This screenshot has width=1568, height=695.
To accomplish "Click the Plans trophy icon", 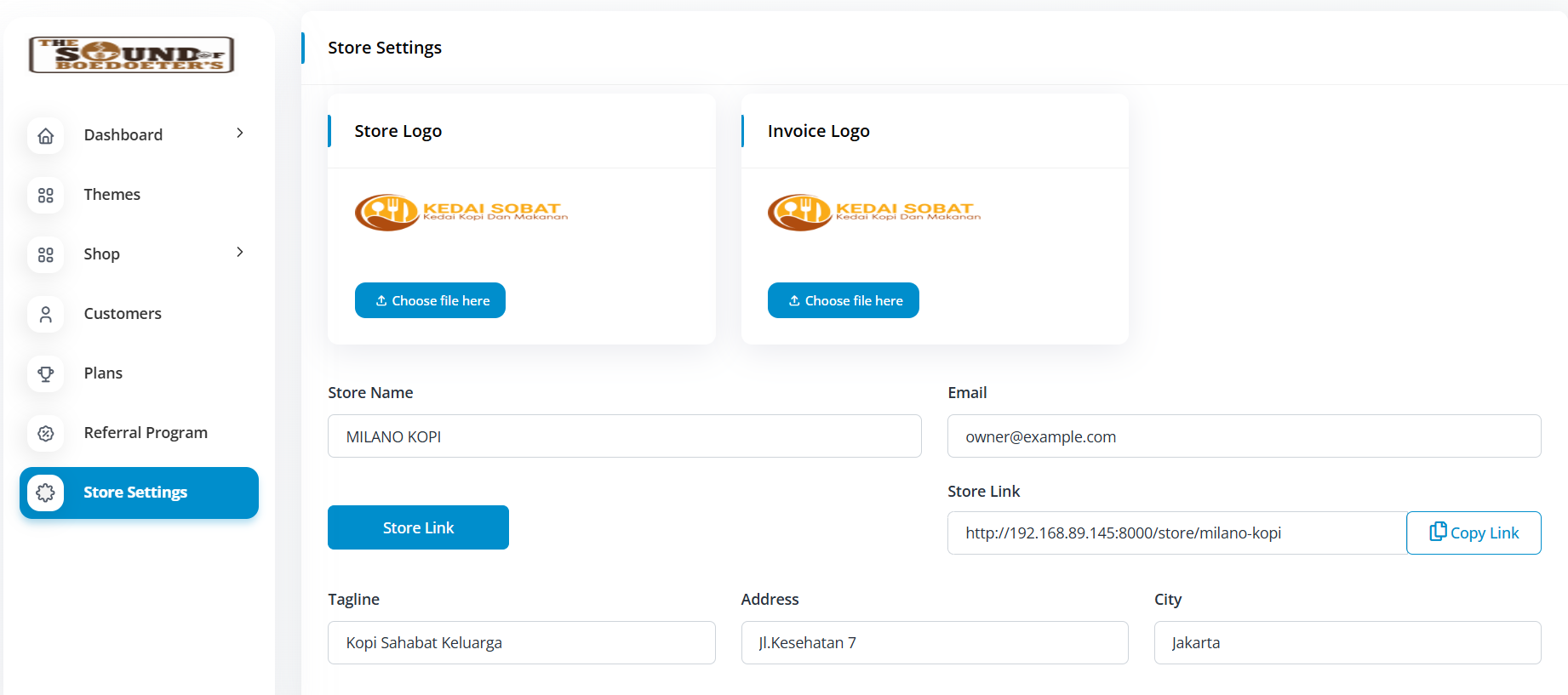I will coord(46,373).
